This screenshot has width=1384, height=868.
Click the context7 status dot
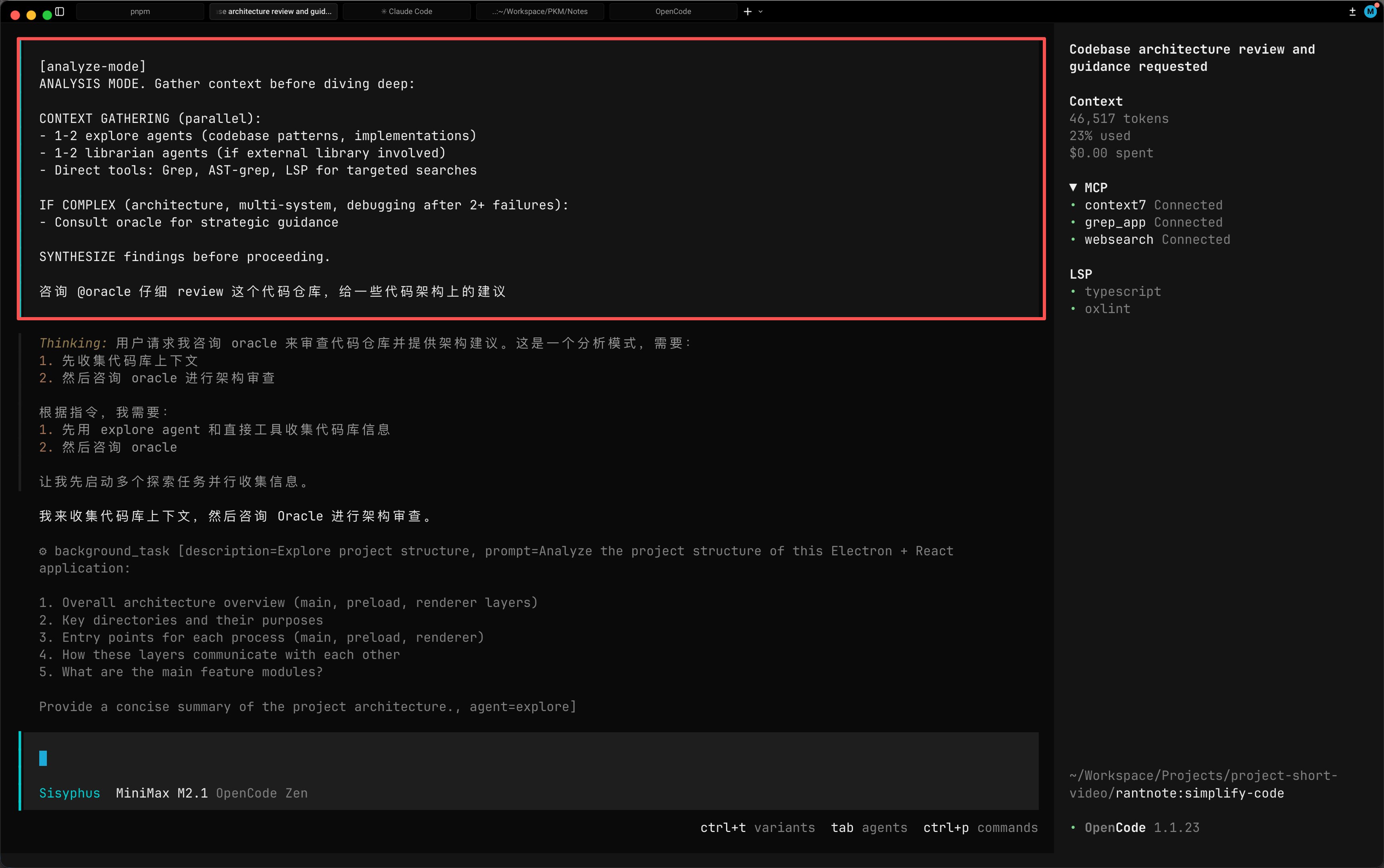(1073, 205)
